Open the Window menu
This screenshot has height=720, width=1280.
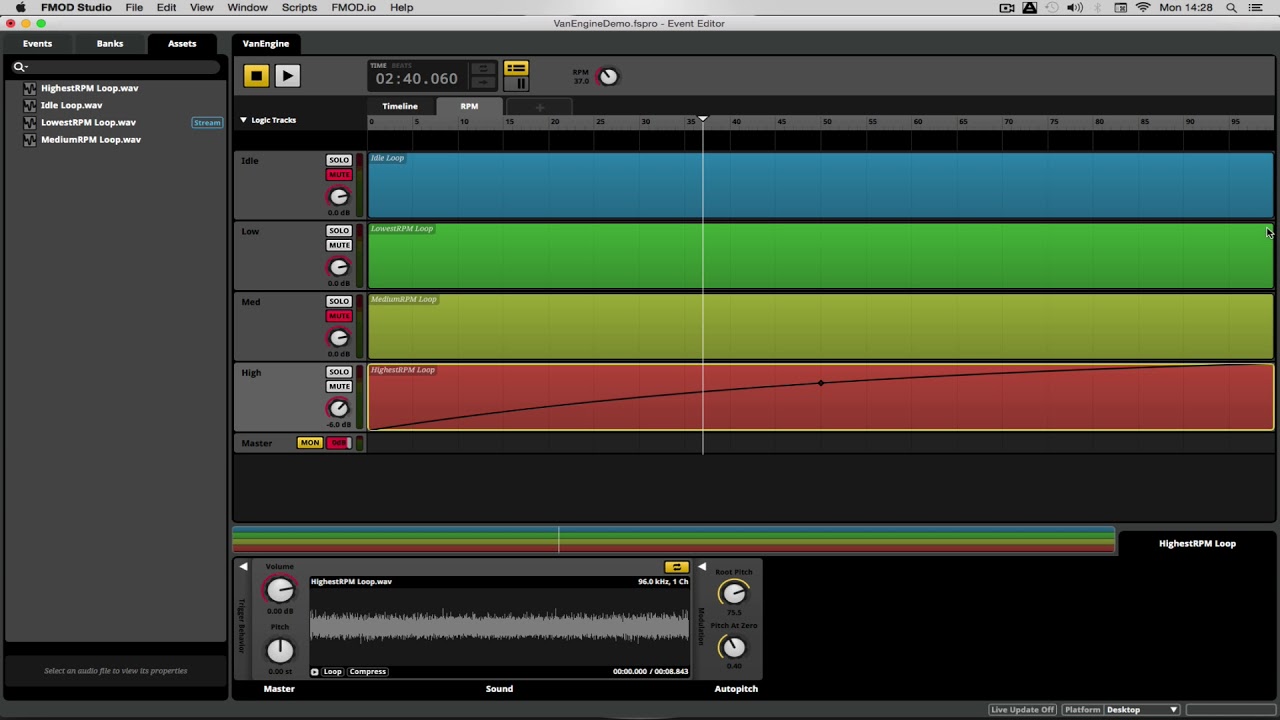(x=247, y=8)
